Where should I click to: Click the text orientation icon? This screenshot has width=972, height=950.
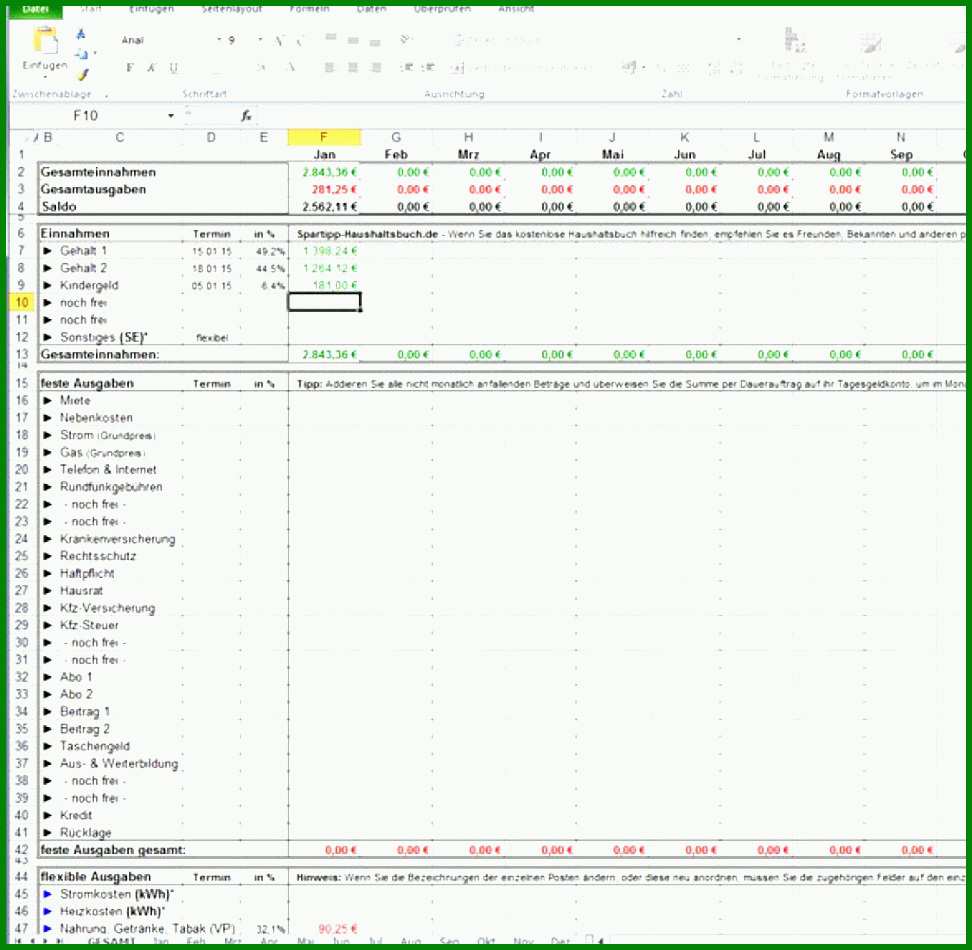click(x=406, y=40)
